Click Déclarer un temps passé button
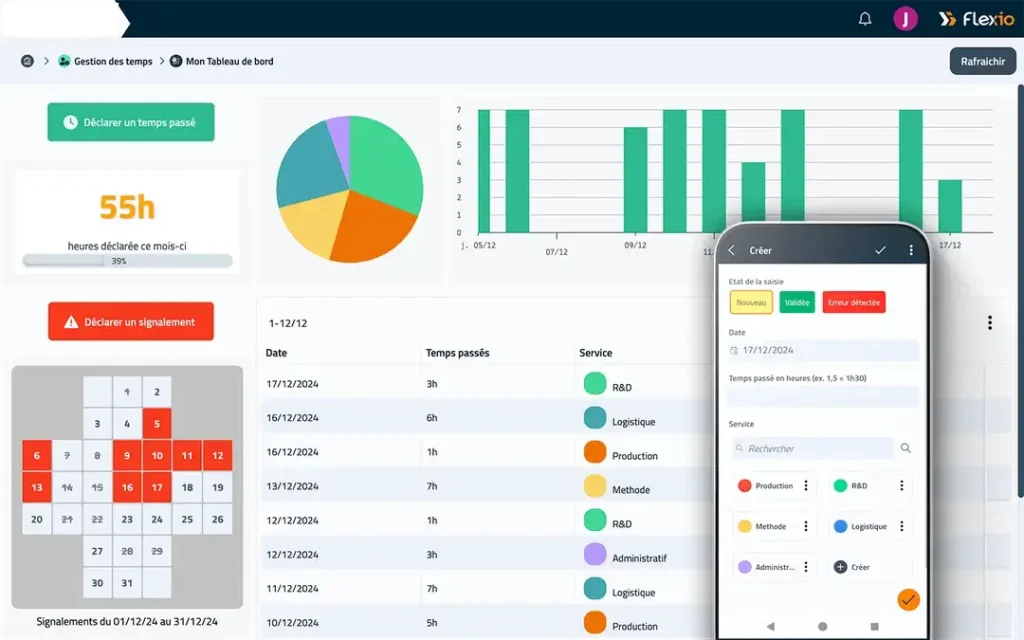The height and width of the screenshot is (640, 1024). 131,122
